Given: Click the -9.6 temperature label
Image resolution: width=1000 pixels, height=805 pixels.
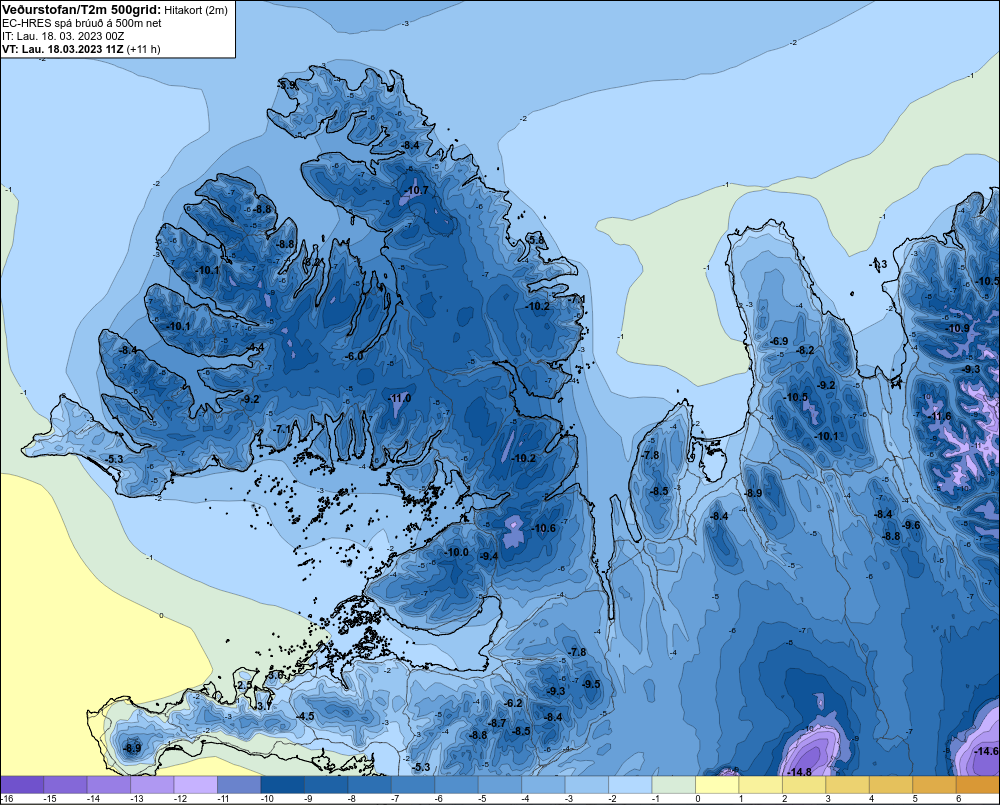Looking at the screenshot, I should tap(911, 525).
